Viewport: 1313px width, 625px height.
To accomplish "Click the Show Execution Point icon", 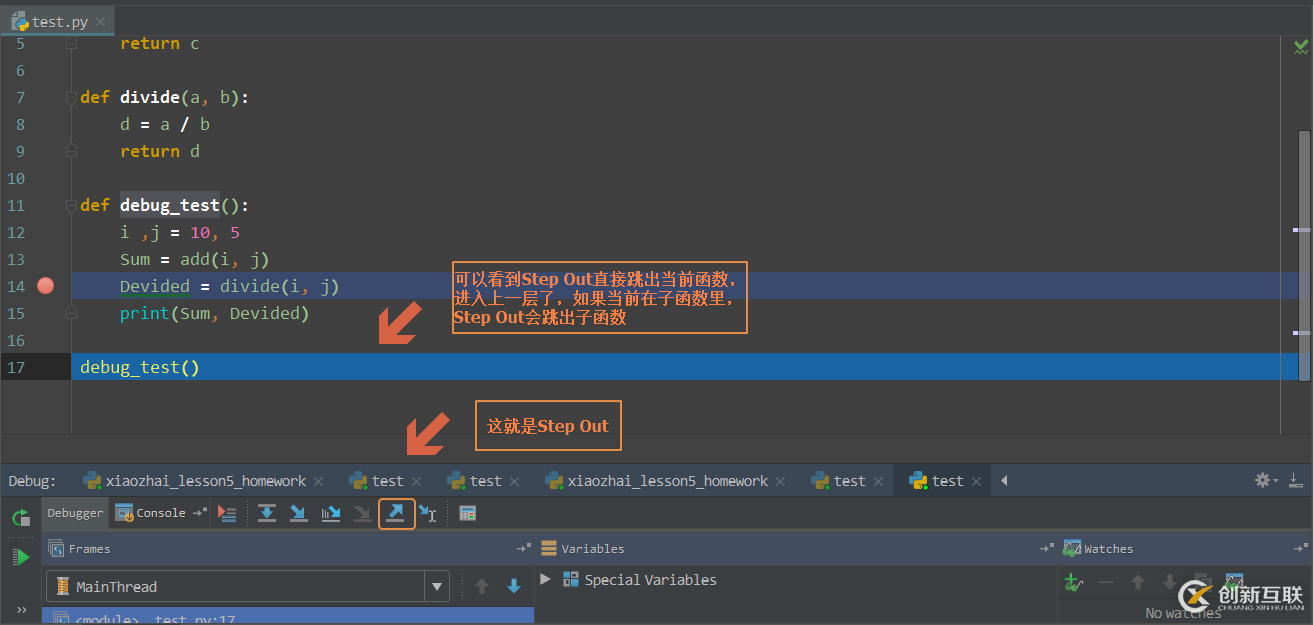I will (x=227, y=513).
